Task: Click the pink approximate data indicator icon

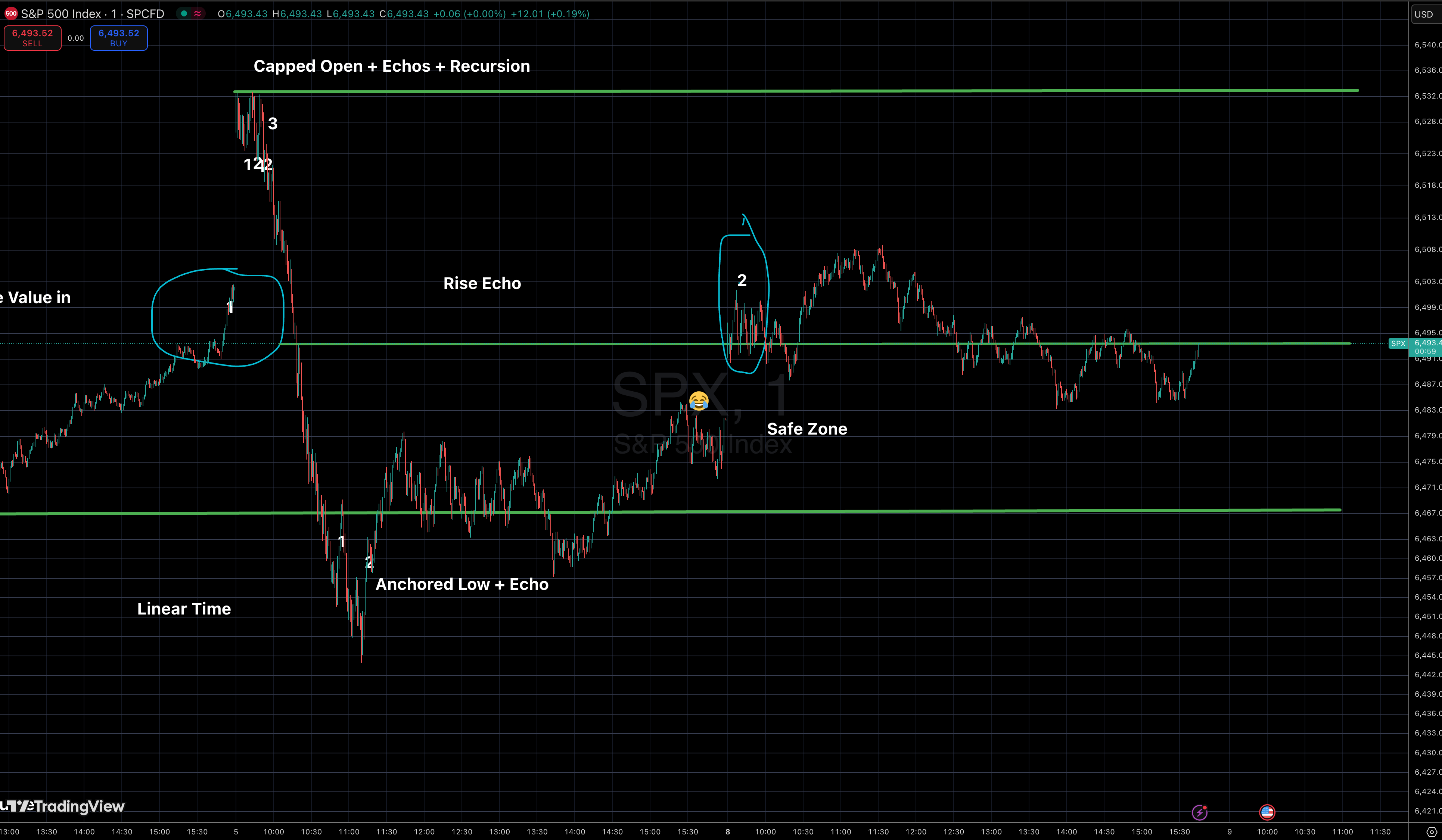Action: coord(198,14)
